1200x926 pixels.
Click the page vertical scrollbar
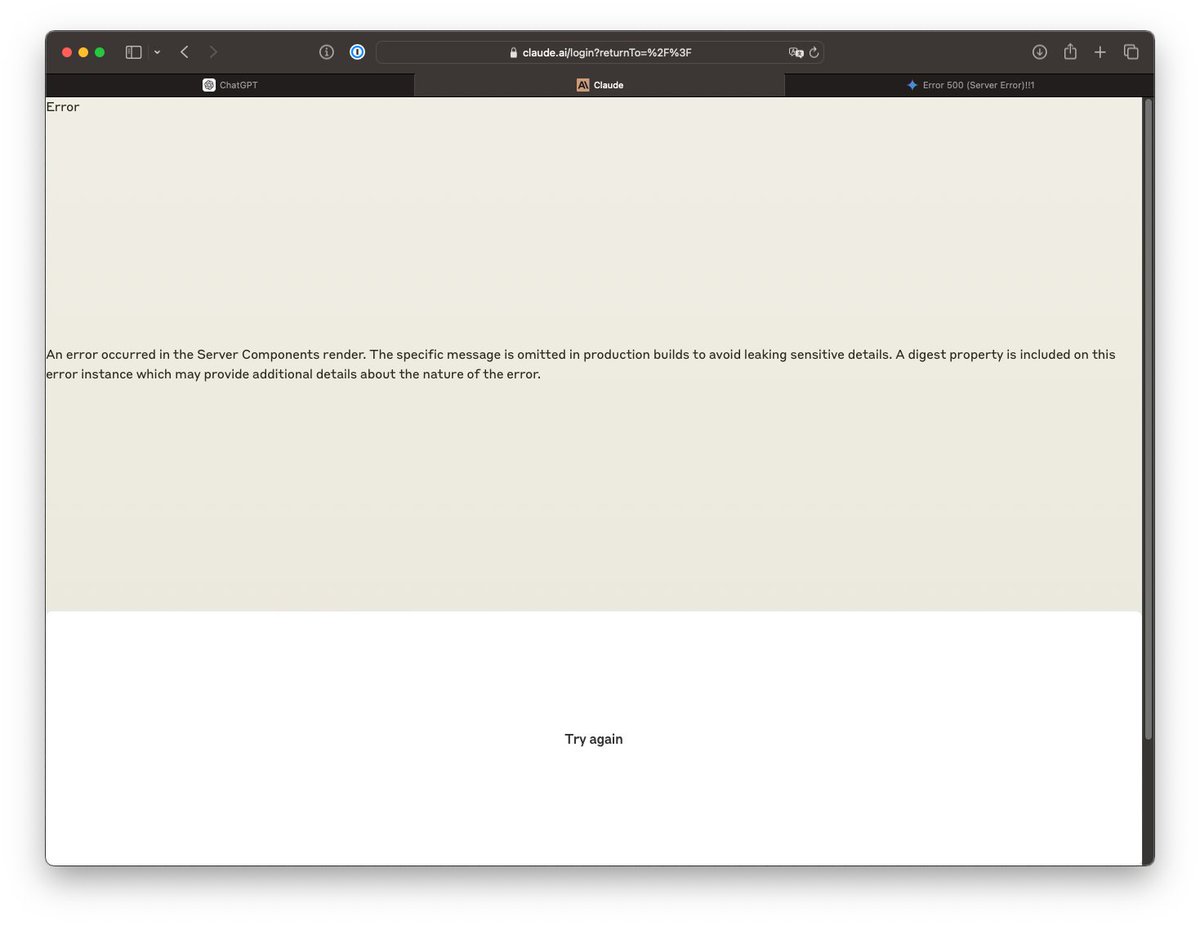1148,420
